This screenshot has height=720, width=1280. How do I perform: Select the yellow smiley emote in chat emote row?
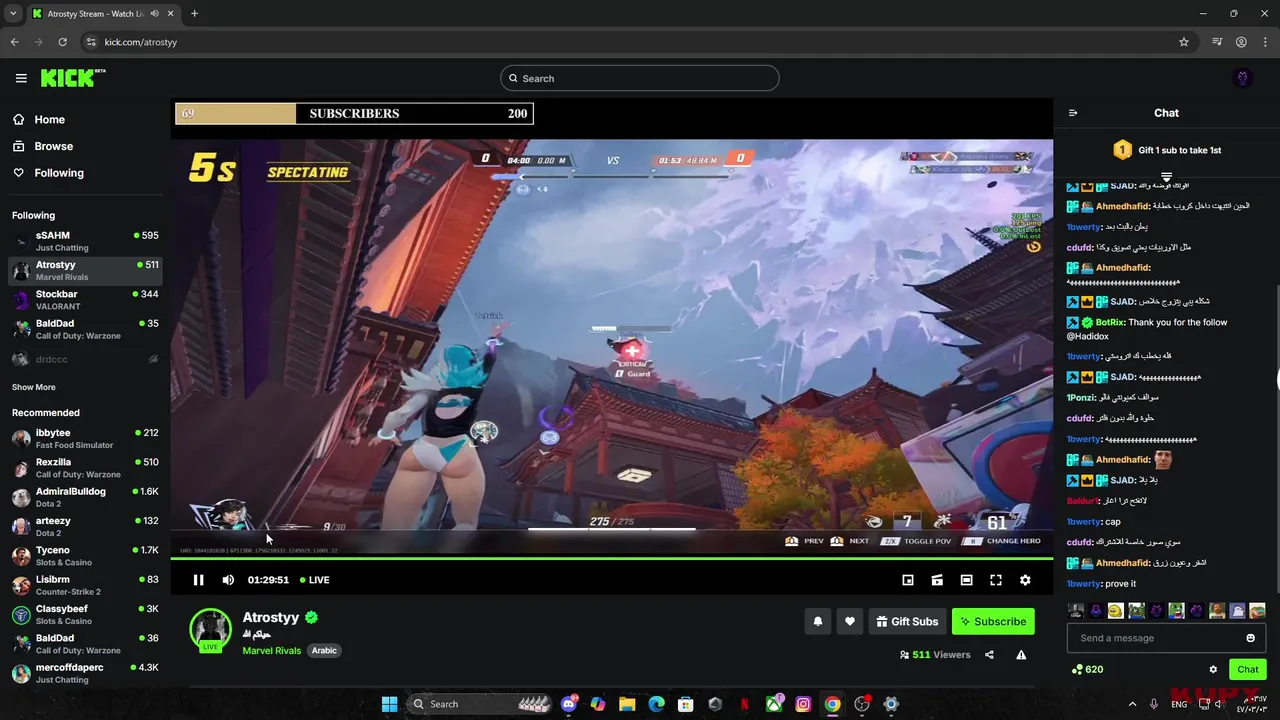point(1115,610)
